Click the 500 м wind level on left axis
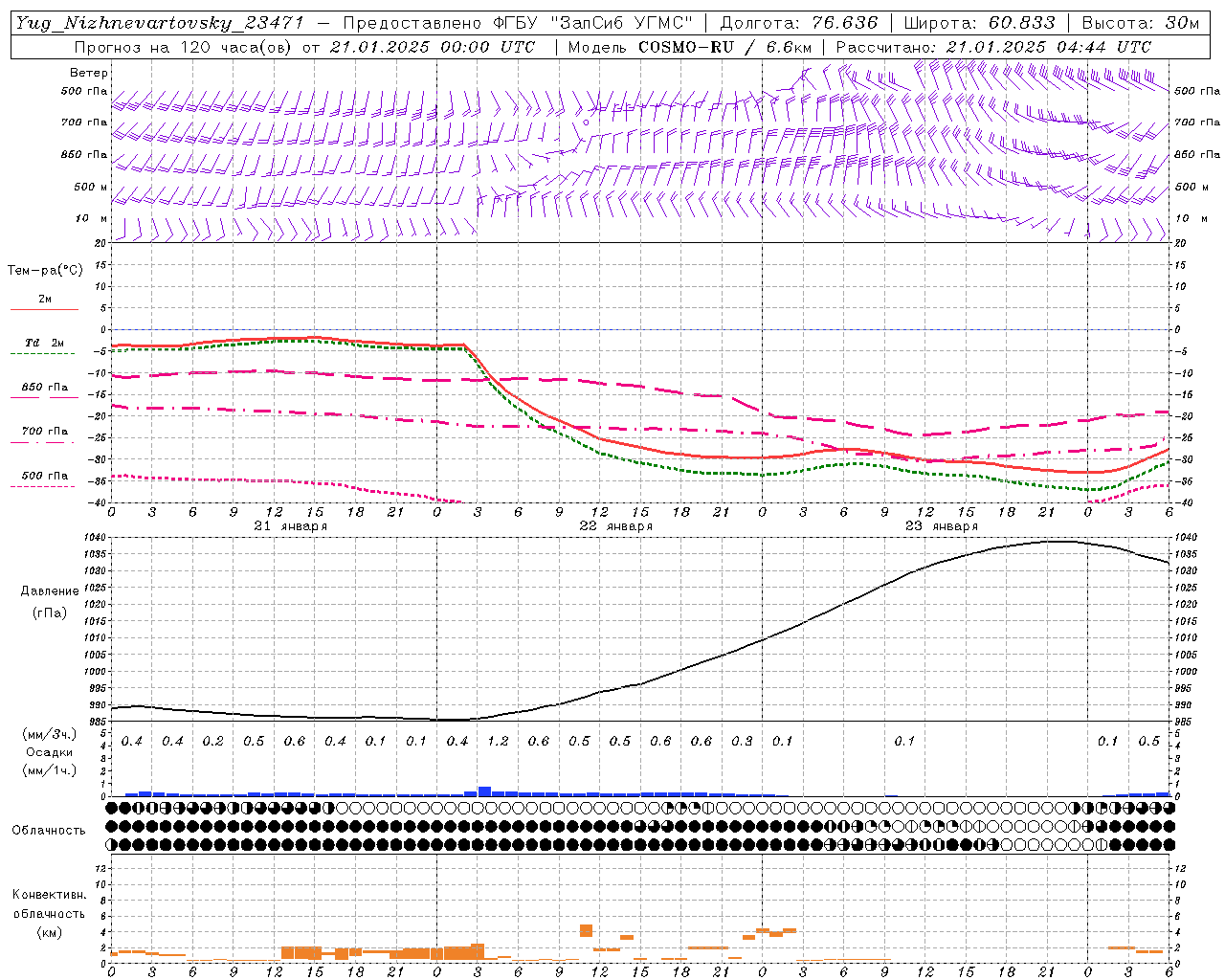Viewport: 1225px width, 980px height. (x=91, y=188)
